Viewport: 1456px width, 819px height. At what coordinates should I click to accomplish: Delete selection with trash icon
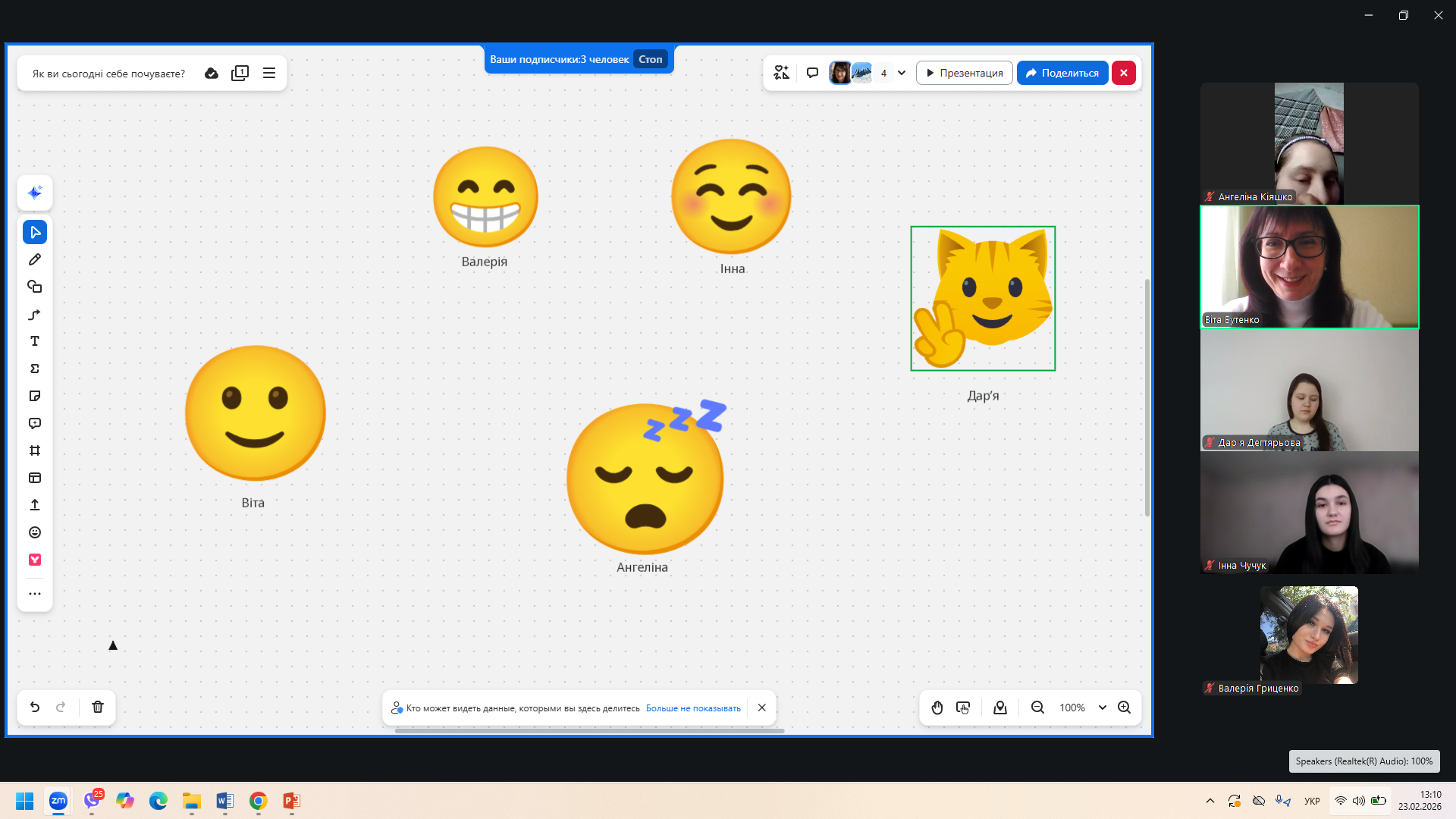pos(98,707)
